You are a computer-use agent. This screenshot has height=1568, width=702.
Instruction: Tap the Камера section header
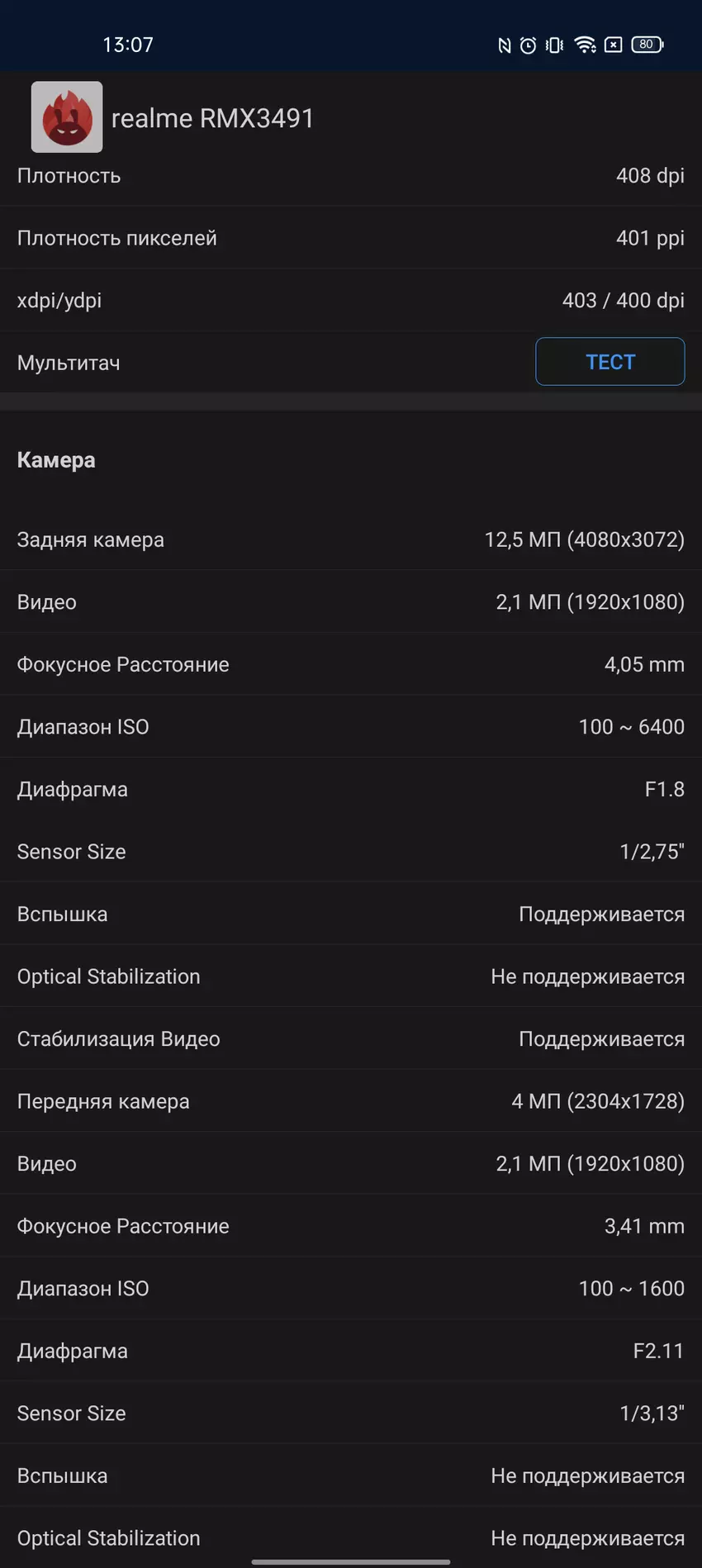point(56,460)
